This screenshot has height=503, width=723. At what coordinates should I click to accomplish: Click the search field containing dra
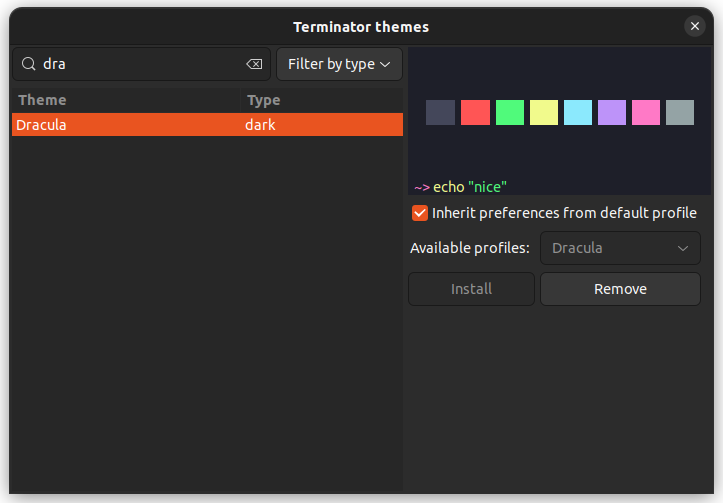tap(141, 64)
